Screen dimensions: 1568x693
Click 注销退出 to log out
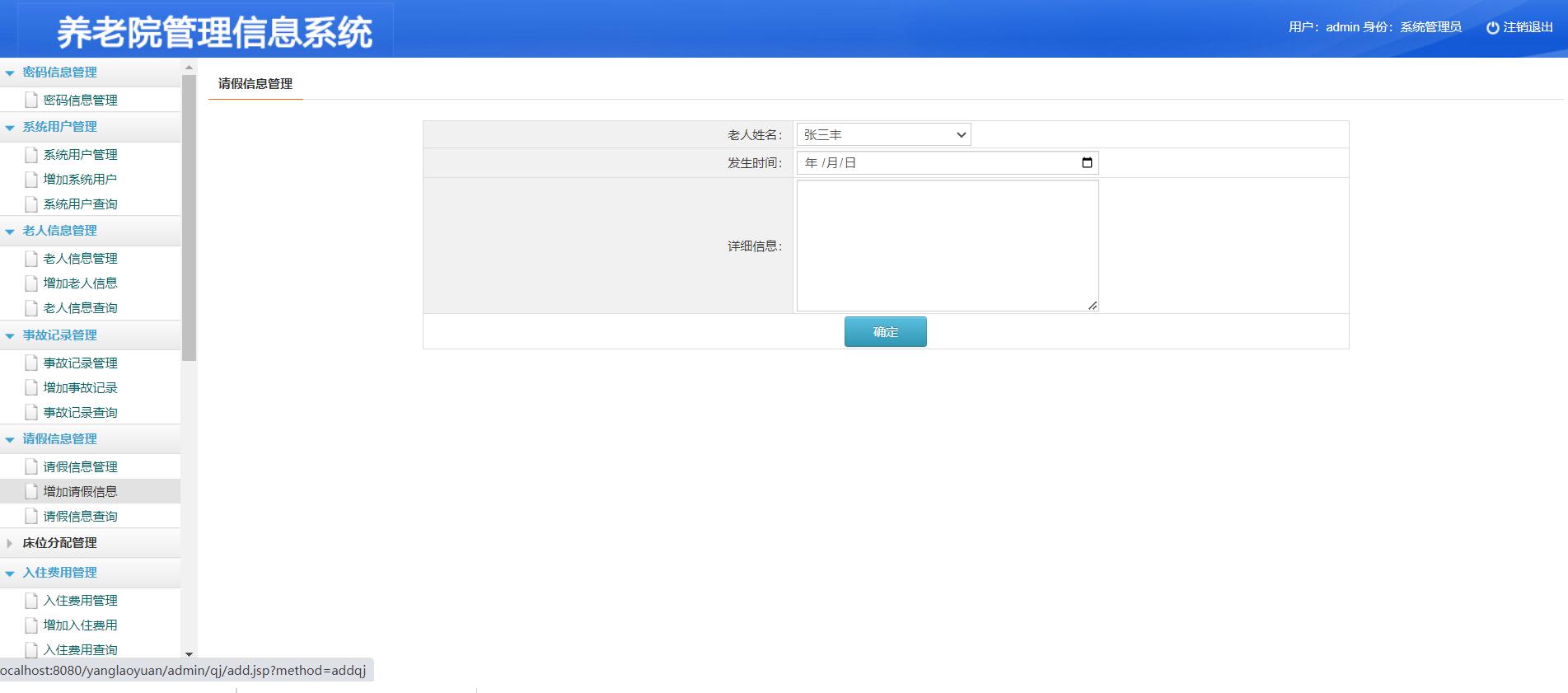point(1528,27)
